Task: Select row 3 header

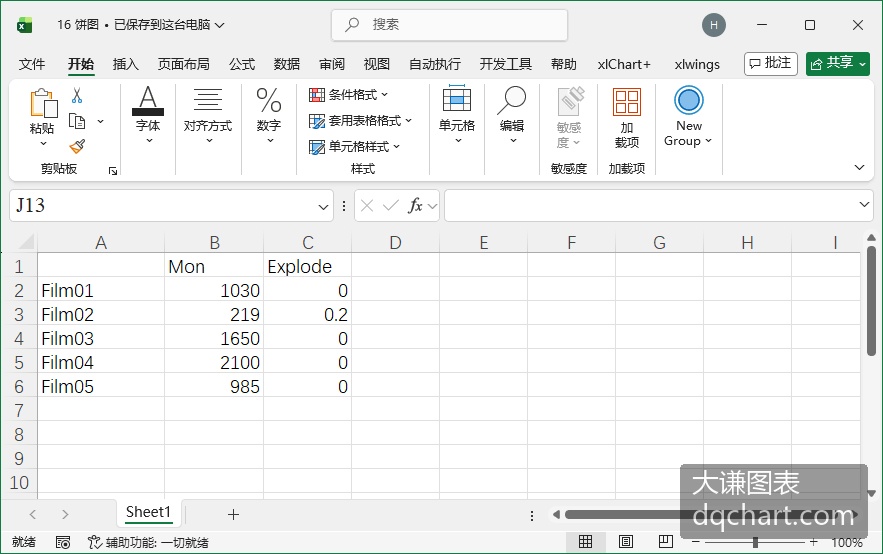Action: point(19,314)
